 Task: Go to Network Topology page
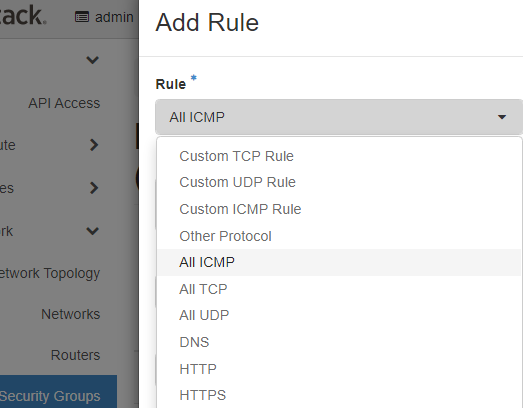(49, 274)
